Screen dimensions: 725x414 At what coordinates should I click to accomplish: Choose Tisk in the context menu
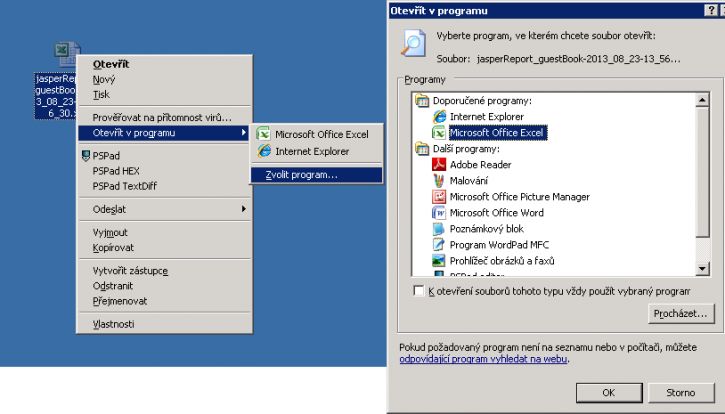pyautogui.click(x=164, y=94)
